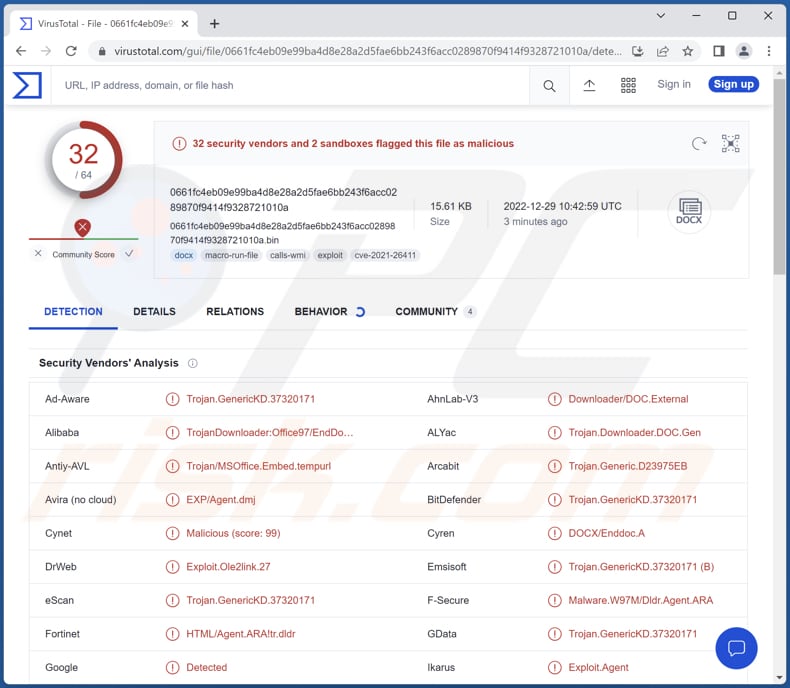
Task: Vote negative on Community Score with X
Action: tap(38, 254)
